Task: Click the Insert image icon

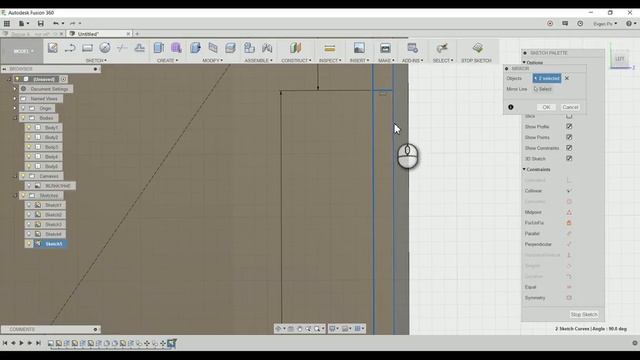Action: pyautogui.click(x=359, y=48)
